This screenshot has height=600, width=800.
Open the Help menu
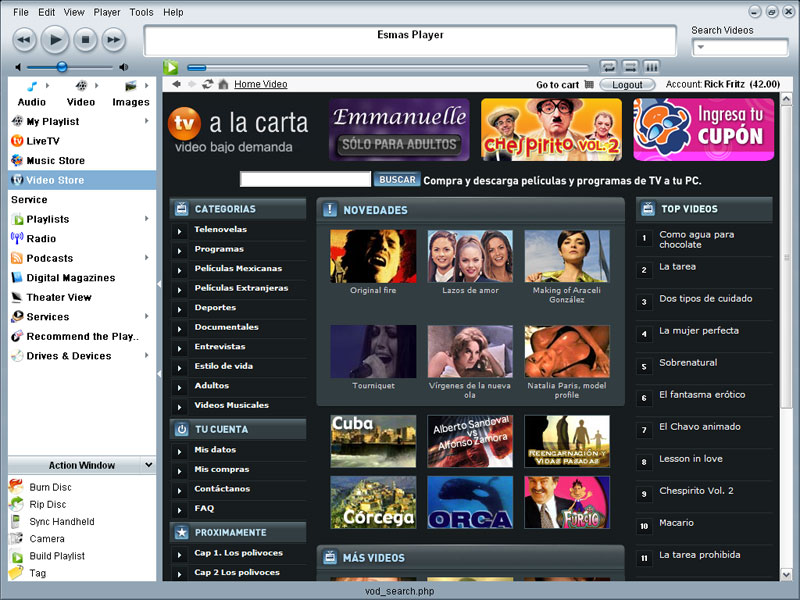click(173, 12)
